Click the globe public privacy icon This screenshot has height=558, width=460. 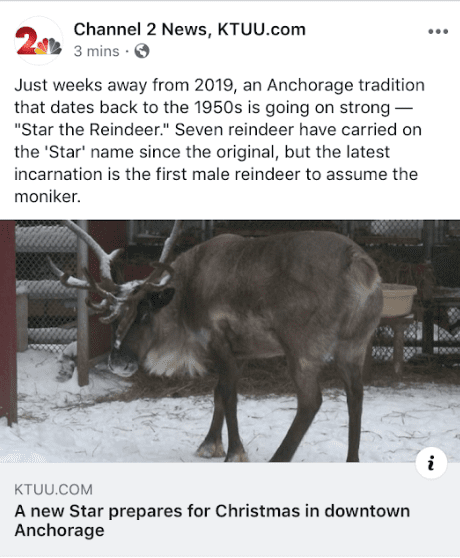(x=142, y=51)
